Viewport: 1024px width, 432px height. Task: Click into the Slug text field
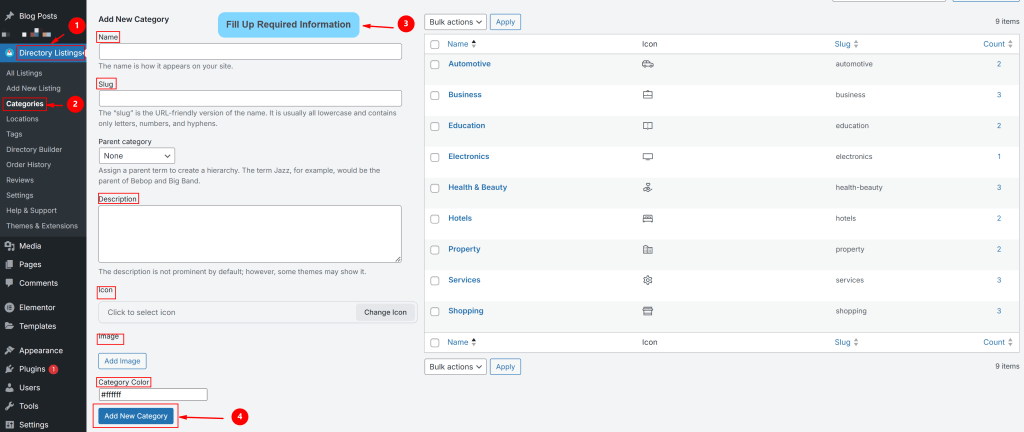pyautogui.click(x=250, y=99)
